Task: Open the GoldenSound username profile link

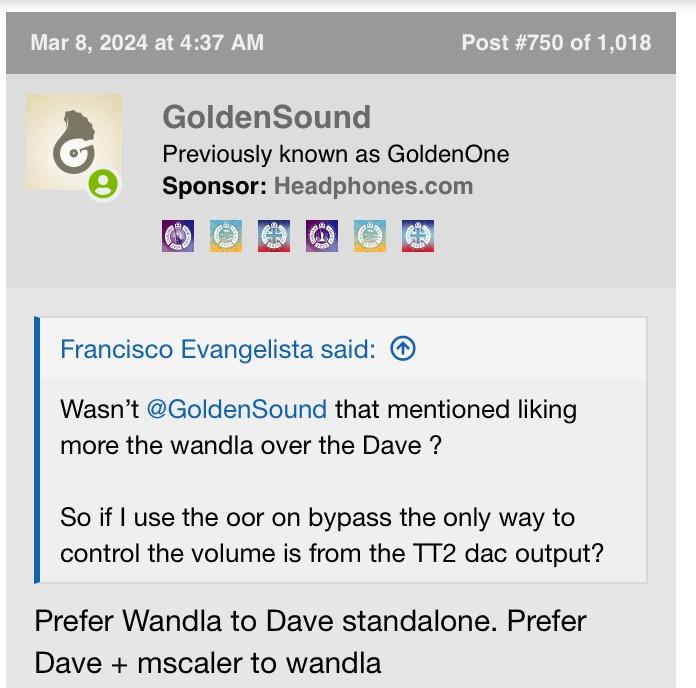Action: tap(266, 117)
